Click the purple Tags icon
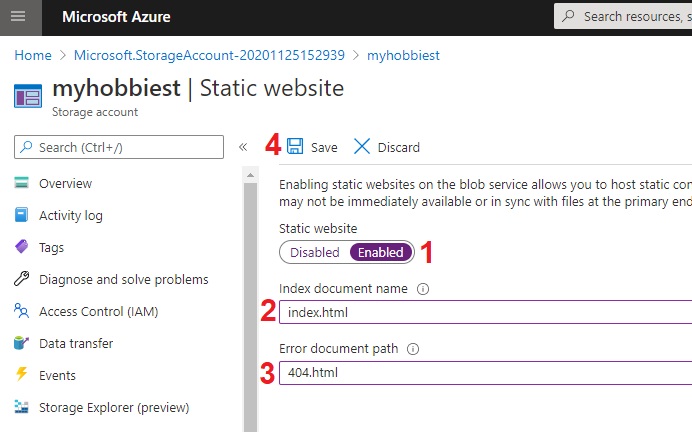Image resolution: width=692 pixels, height=432 pixels. pyautogui.click(x=21, y=246)
